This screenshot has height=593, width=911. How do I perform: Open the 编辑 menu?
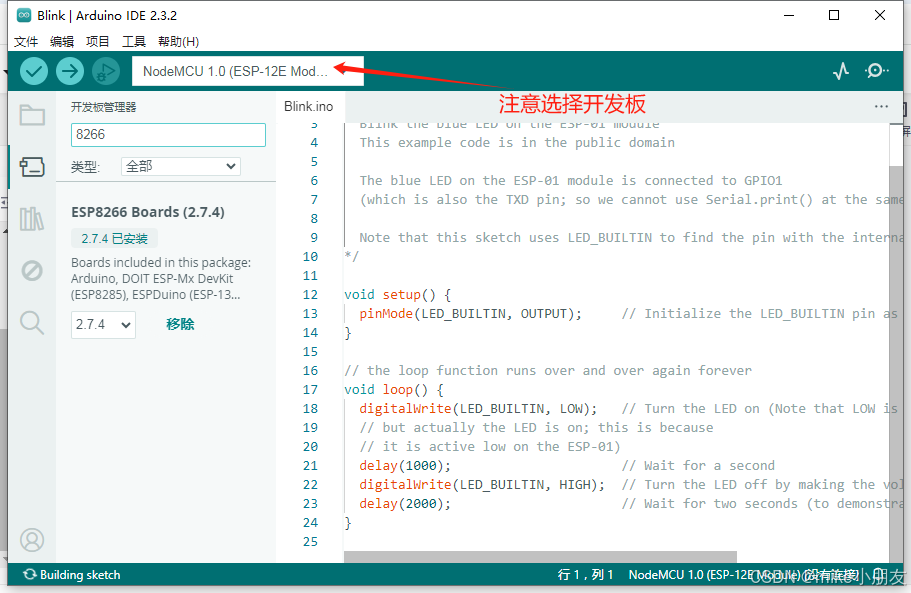coord(62,42)
